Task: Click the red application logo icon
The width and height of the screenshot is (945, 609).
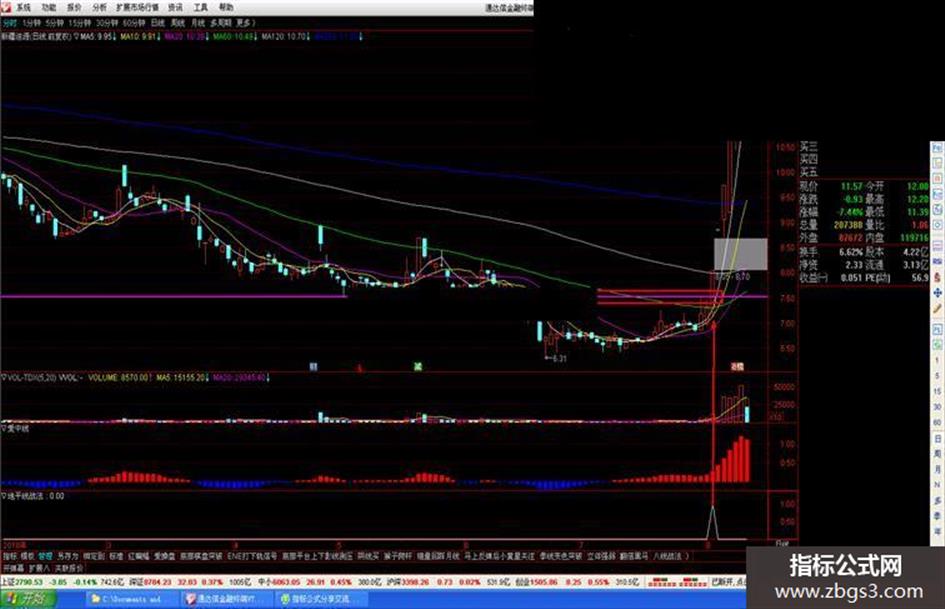Action: (5, 7)
